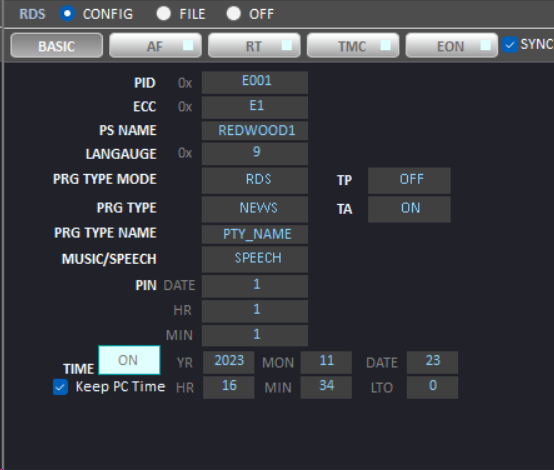This screenshot has height=470, width=554.
Task: Click the PS NAME field REDWOOD1
Action: coord(255,131)
